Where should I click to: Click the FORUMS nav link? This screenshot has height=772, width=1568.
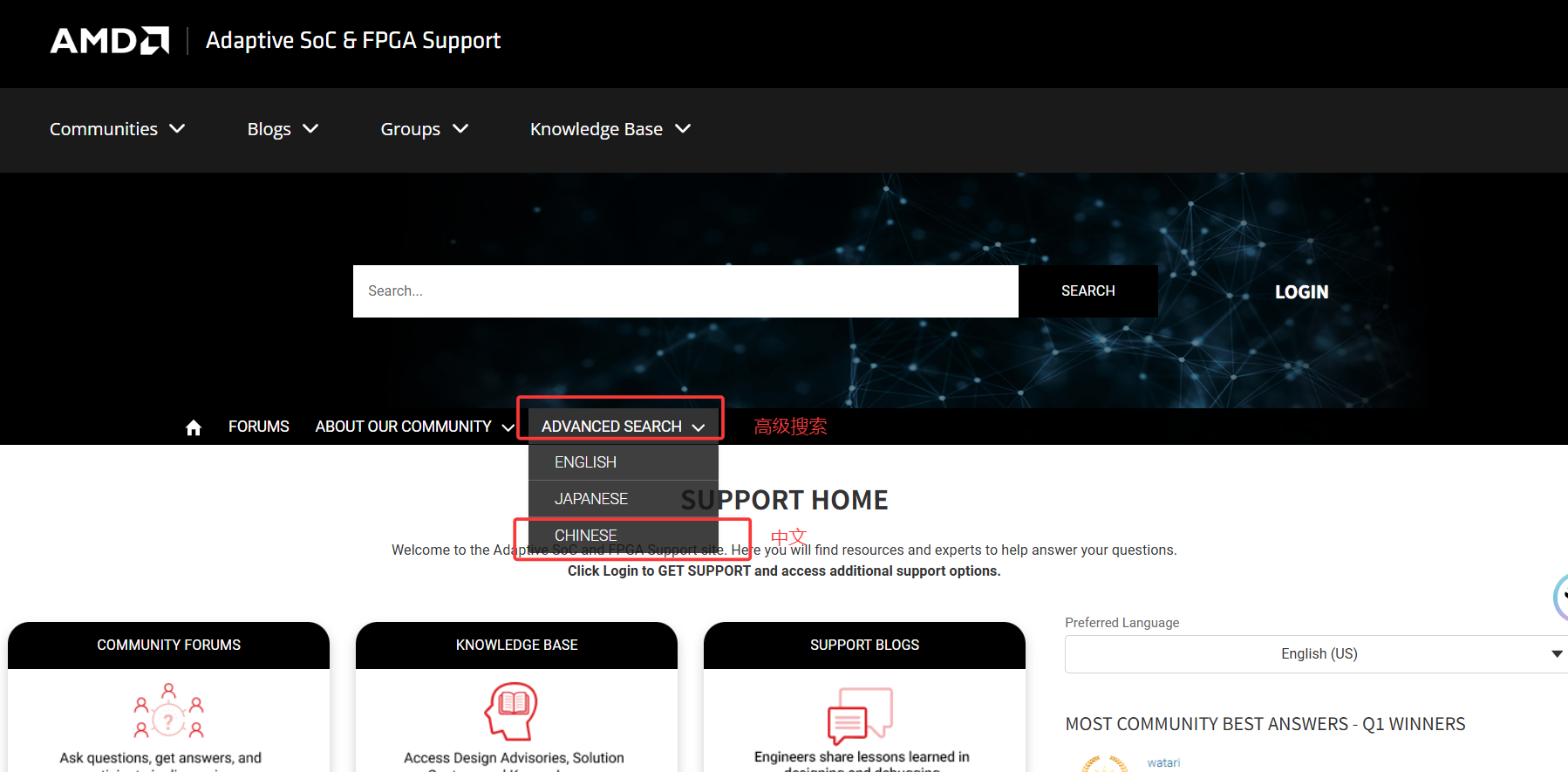click(258, 427)
